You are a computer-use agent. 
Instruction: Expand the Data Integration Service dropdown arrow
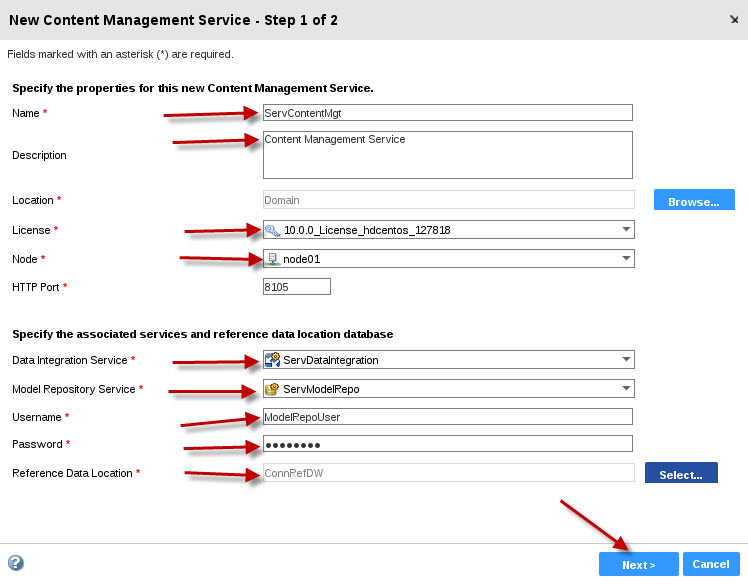(x=626, y=359)
